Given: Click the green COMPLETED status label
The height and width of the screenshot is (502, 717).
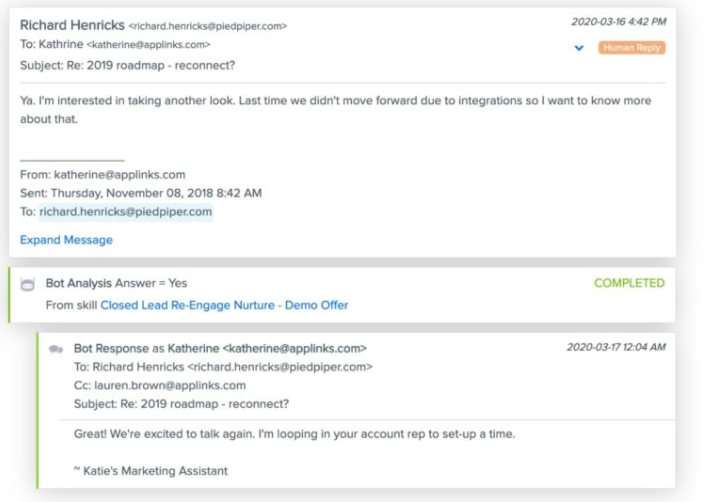Looking at the screenshot, I should pos(629,283).
